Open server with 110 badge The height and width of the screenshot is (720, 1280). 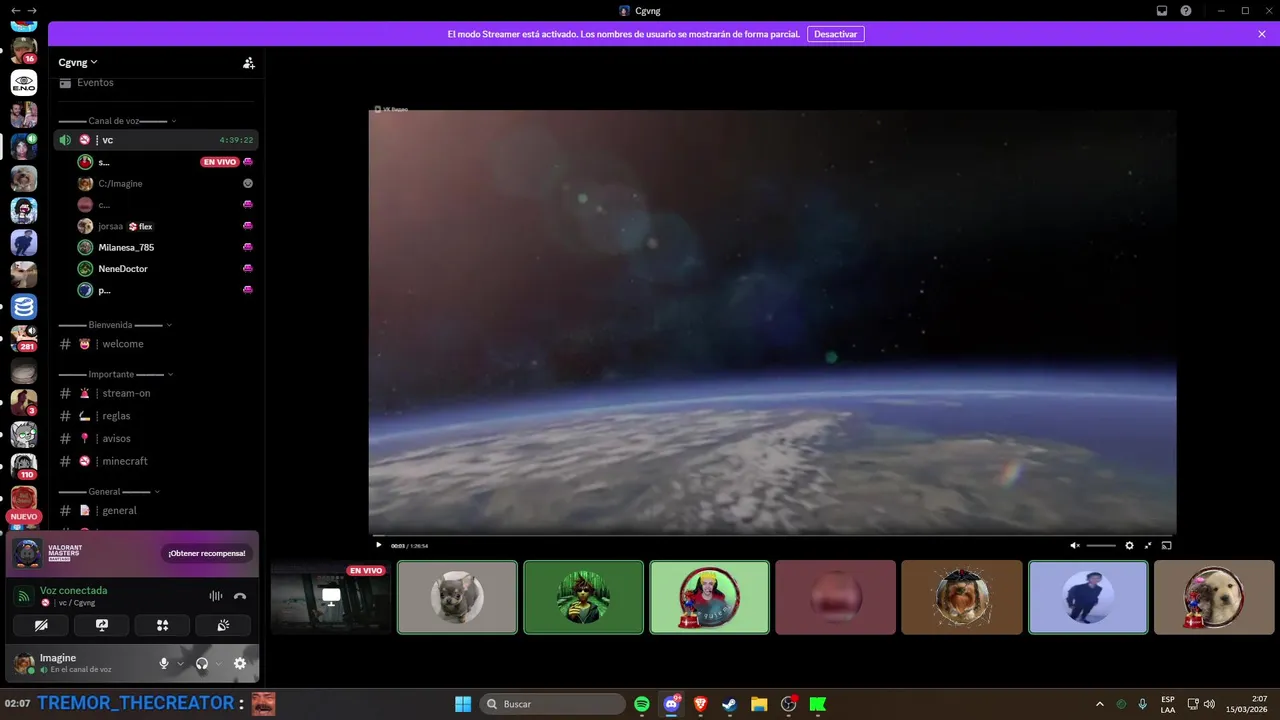(24, 467)
